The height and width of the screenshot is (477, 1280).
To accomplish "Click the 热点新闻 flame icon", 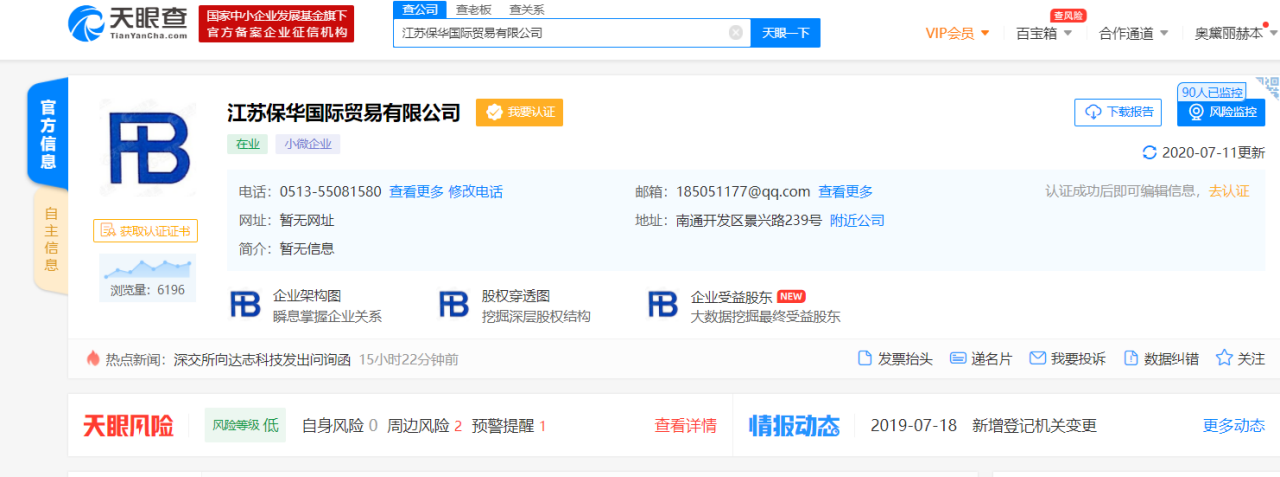I will [x=93, y=358].
